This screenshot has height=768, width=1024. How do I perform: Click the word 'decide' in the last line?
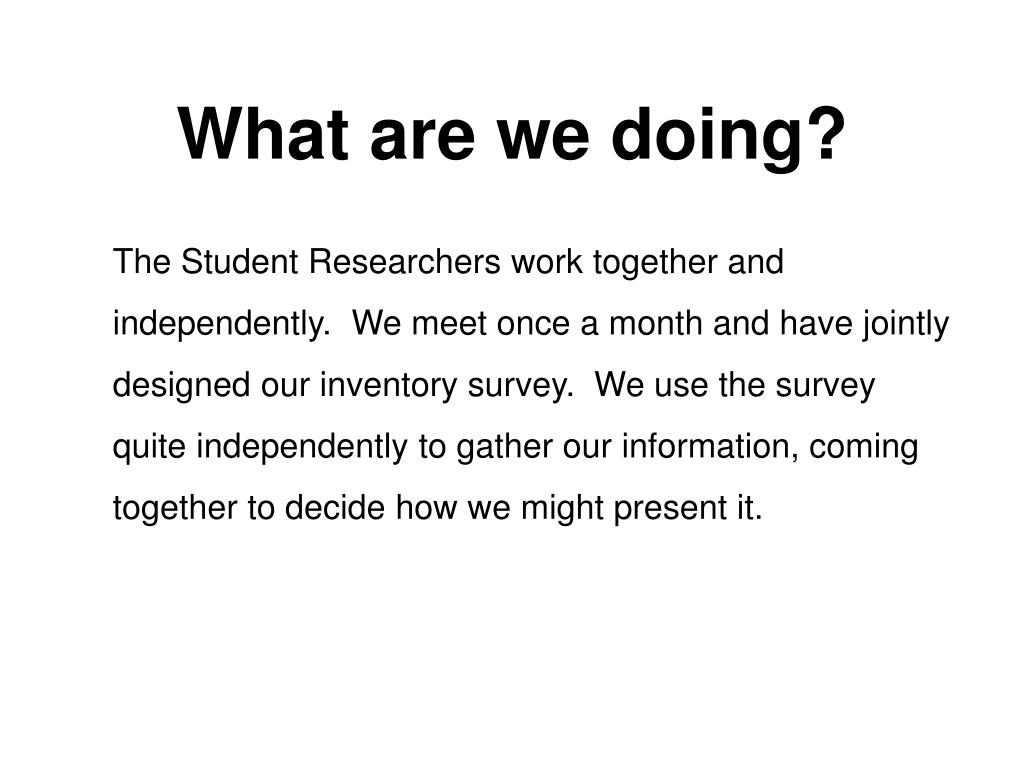pyautogui.click(x=335, y=507)
